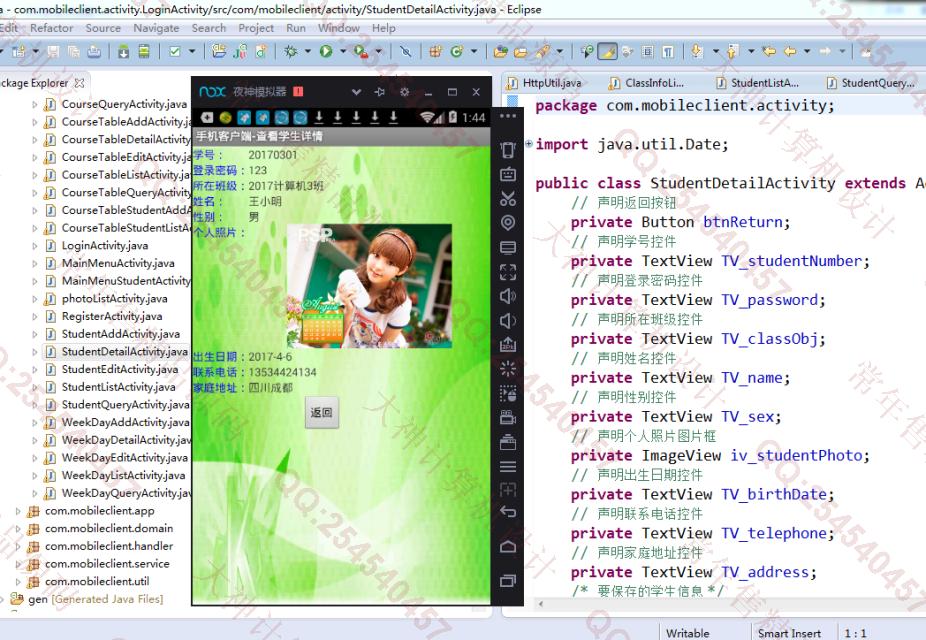The width and height of the screenshot is (926, 640).
Task: Click the Previous Annotation up arrow icon
Action: tap(732, 52)
